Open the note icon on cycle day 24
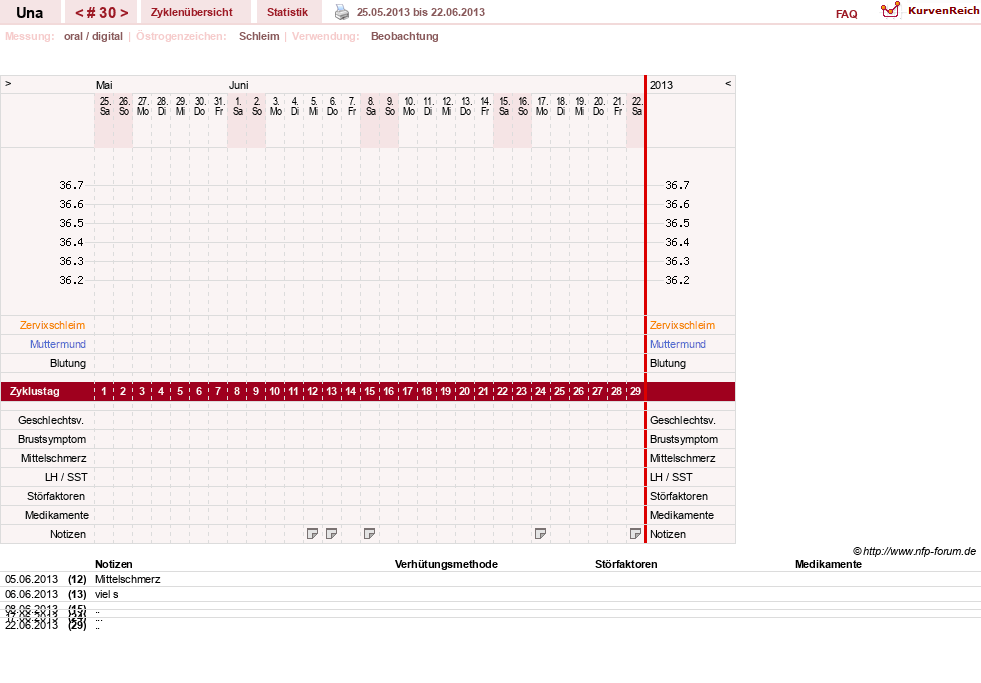Image resolution: width=981 pixels, height=683 pixels. [x=541, y=534]
